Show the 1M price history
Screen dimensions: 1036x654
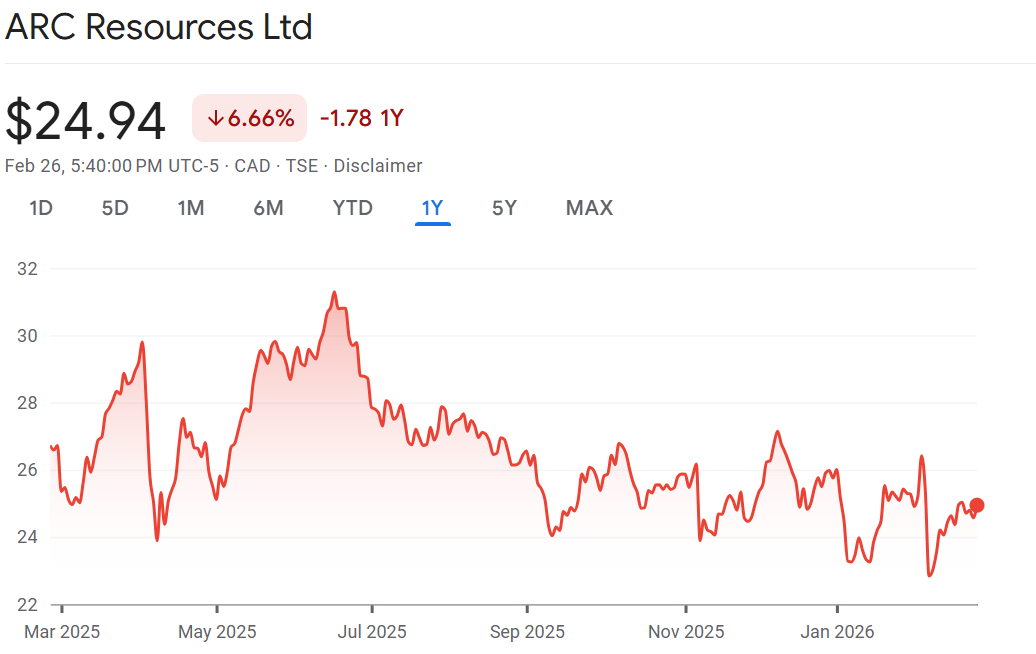(191, 208)
